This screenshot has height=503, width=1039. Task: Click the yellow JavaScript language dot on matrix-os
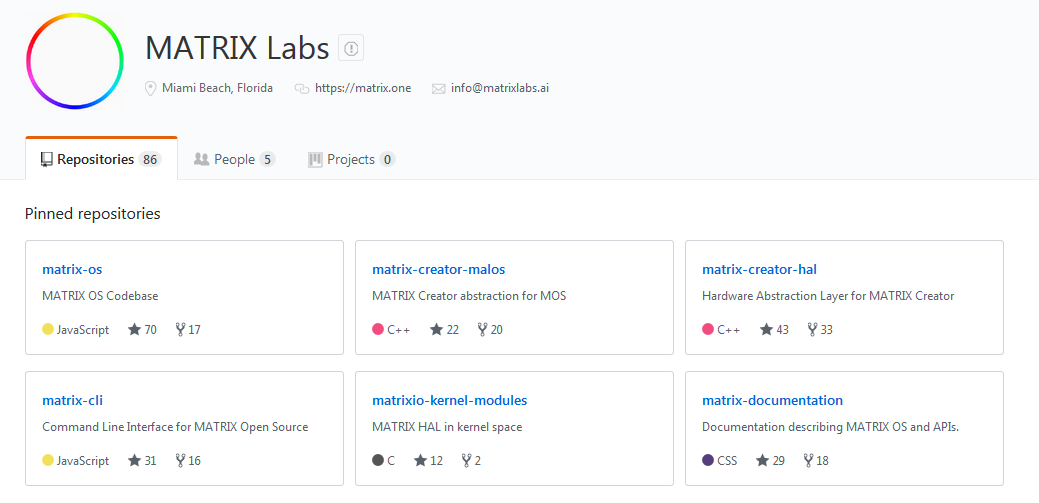[x=48, y=329]
